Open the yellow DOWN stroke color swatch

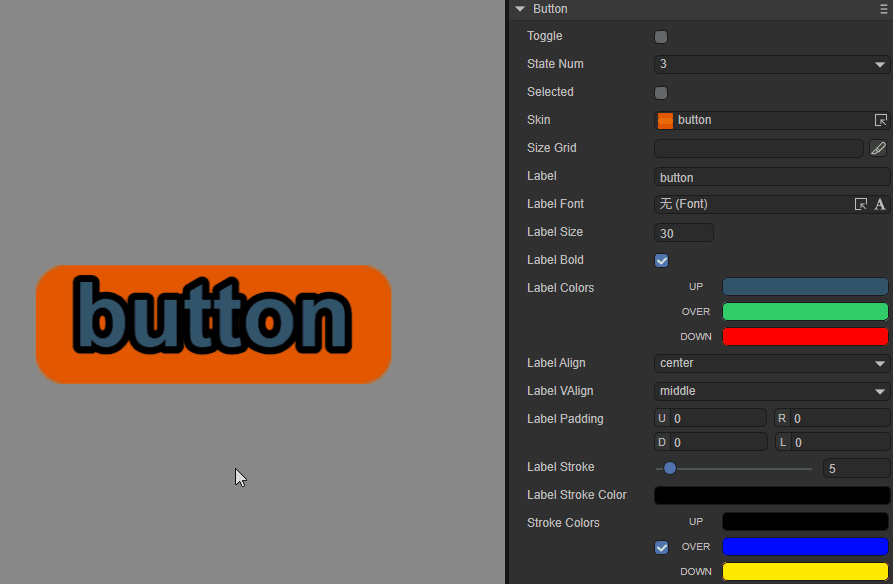click(x=805, y=572)
